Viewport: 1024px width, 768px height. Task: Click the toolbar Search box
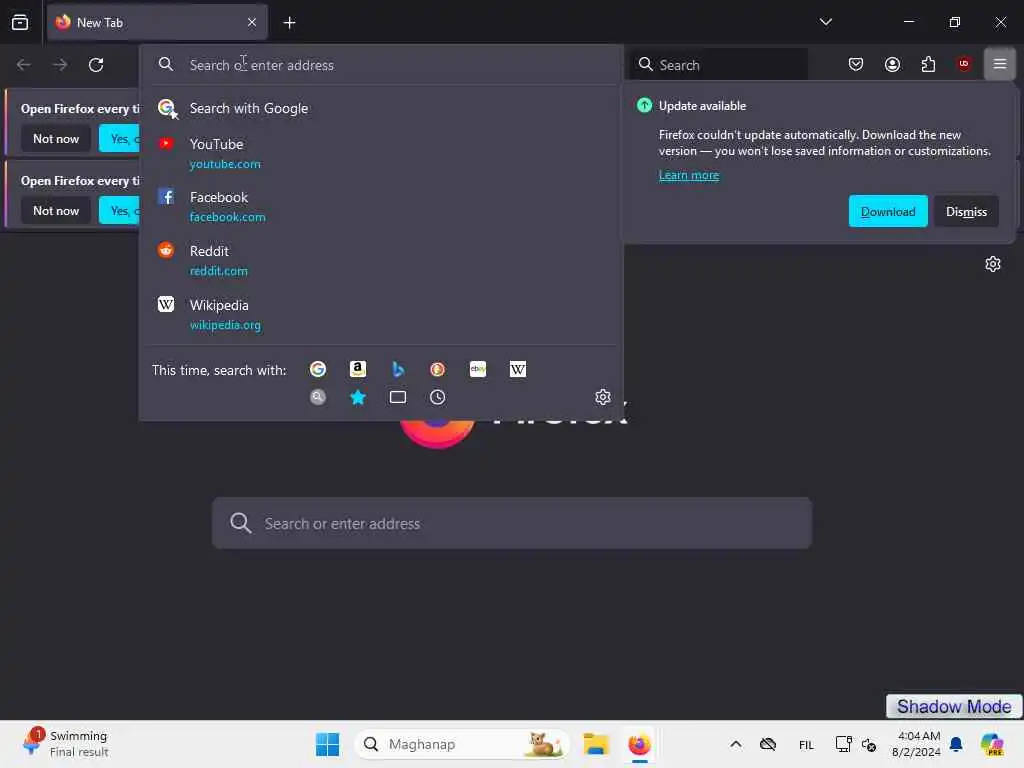(x=719, y=65)
